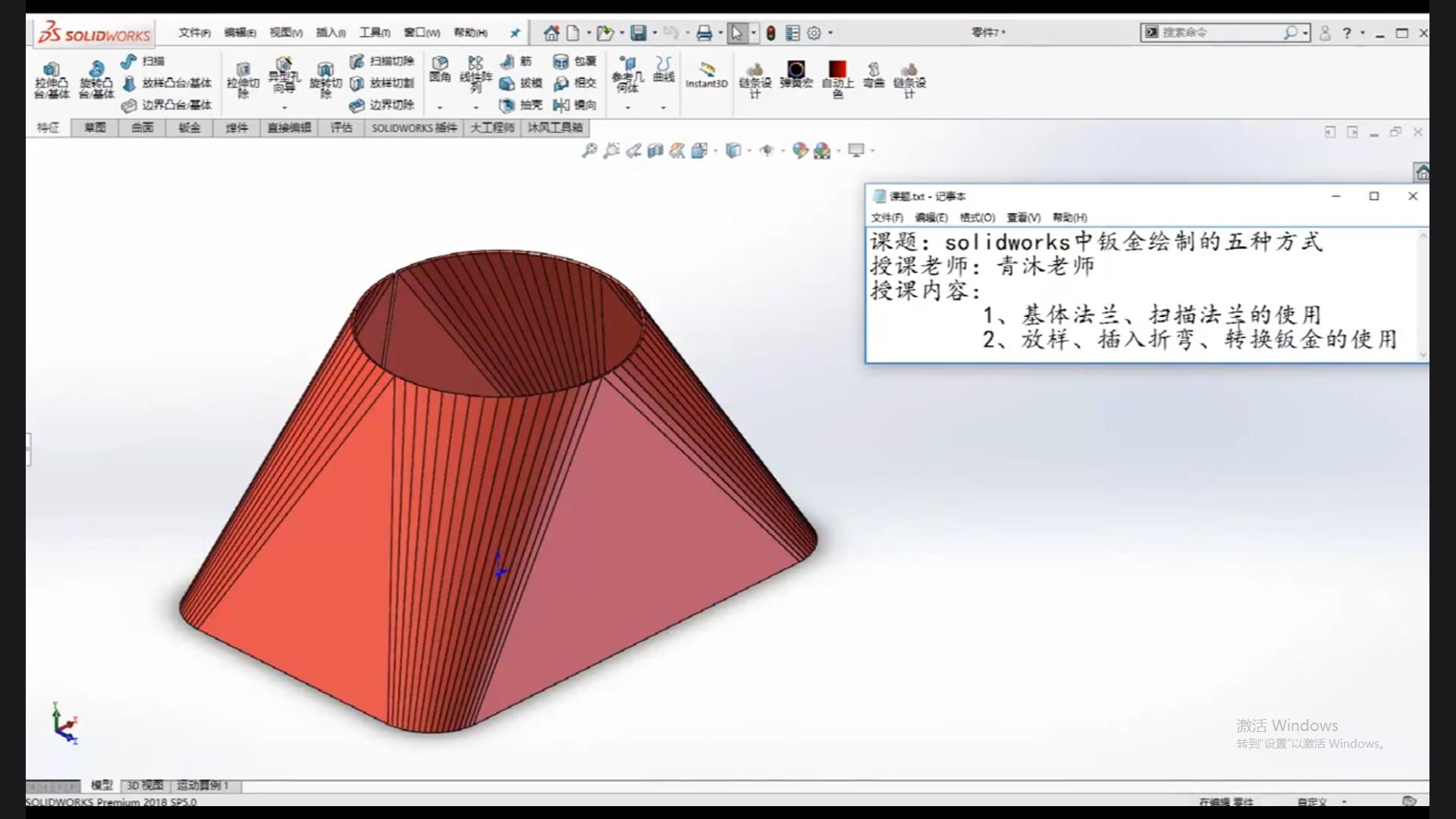Click the section view icon in view toolbar
The width and height of the screenshot is (1456, 819).
tap(655, 150)
